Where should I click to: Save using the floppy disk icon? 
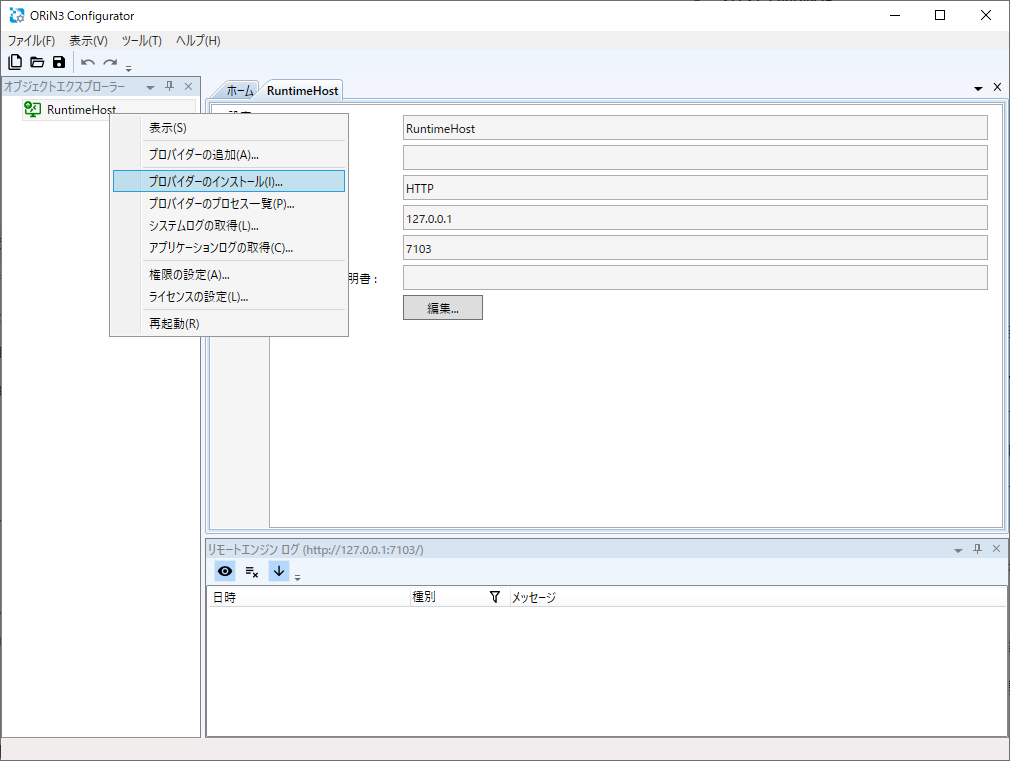(59, 62)
